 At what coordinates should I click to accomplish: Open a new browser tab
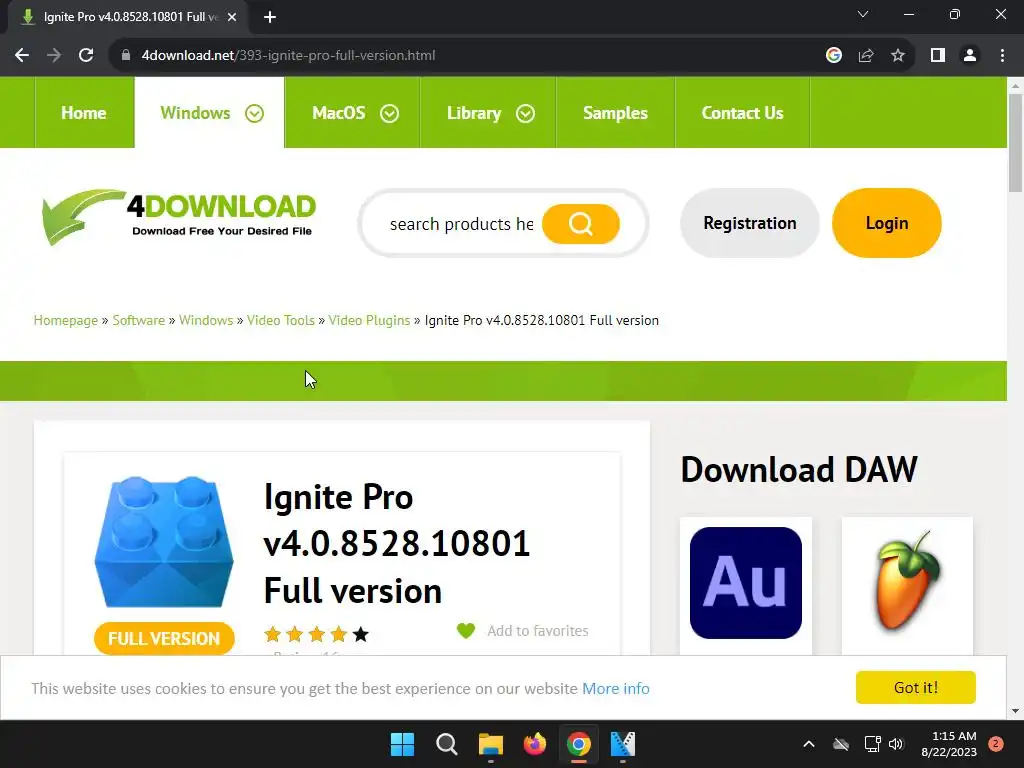270,17
